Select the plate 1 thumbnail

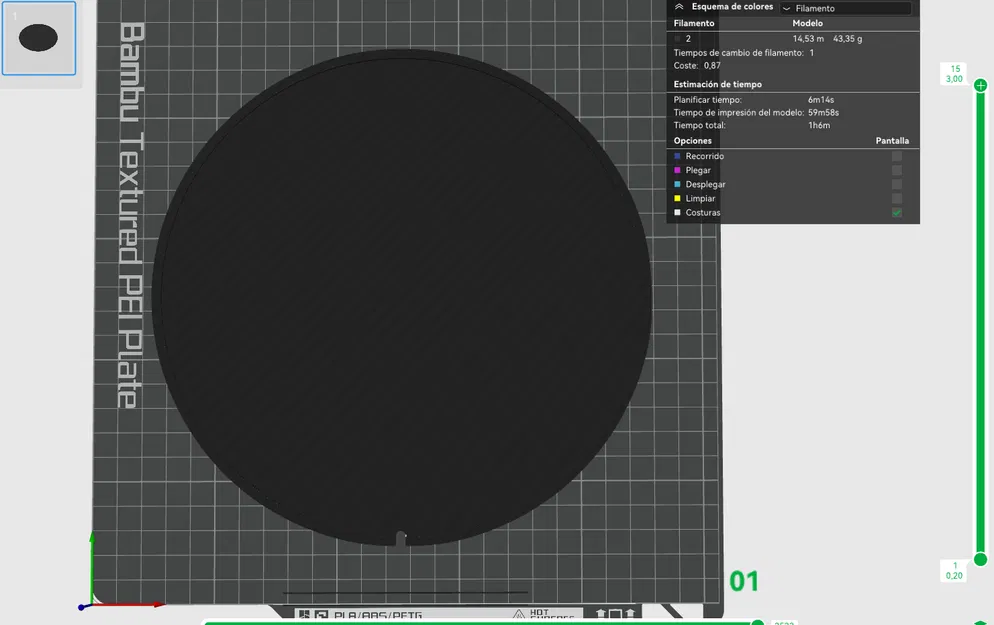point(39,38)
